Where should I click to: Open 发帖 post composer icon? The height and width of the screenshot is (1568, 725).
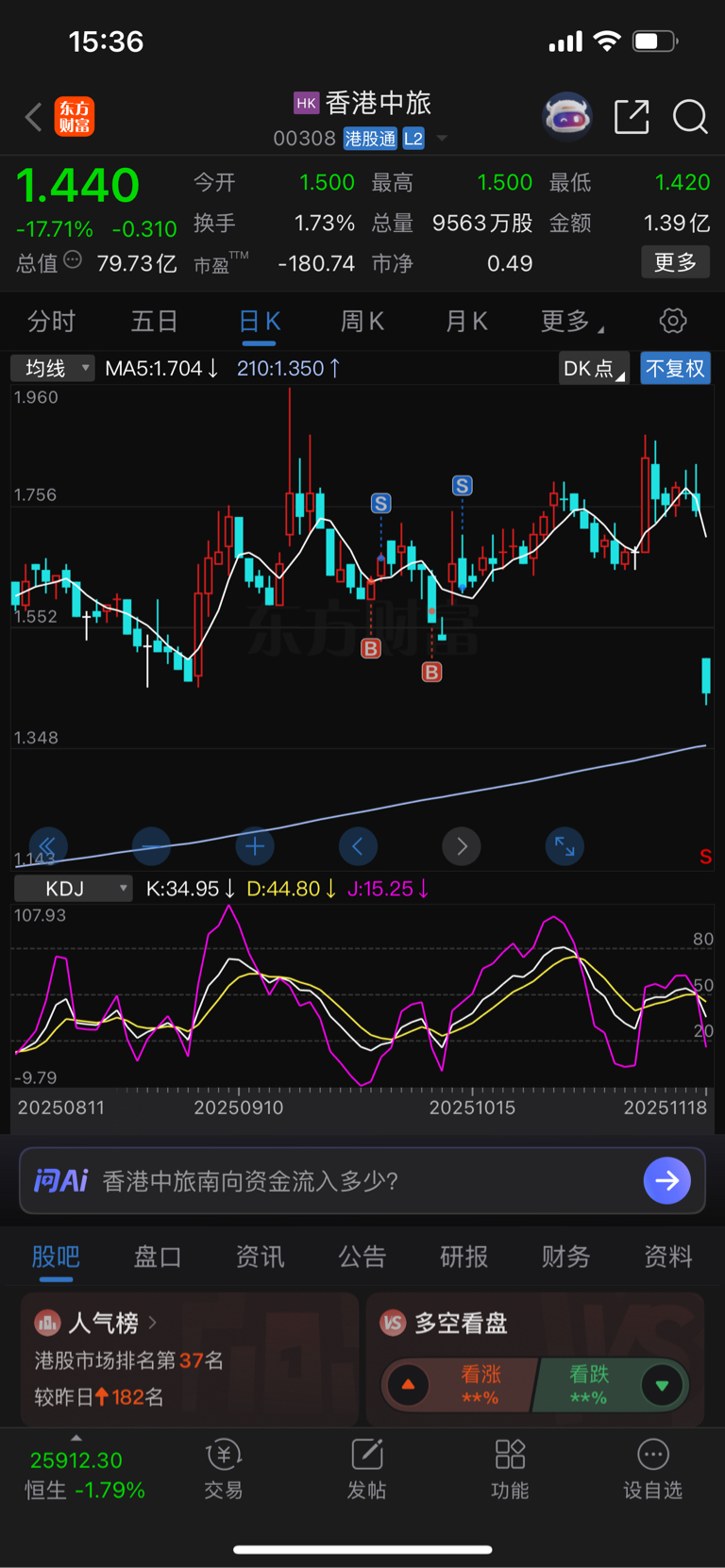367,1454
